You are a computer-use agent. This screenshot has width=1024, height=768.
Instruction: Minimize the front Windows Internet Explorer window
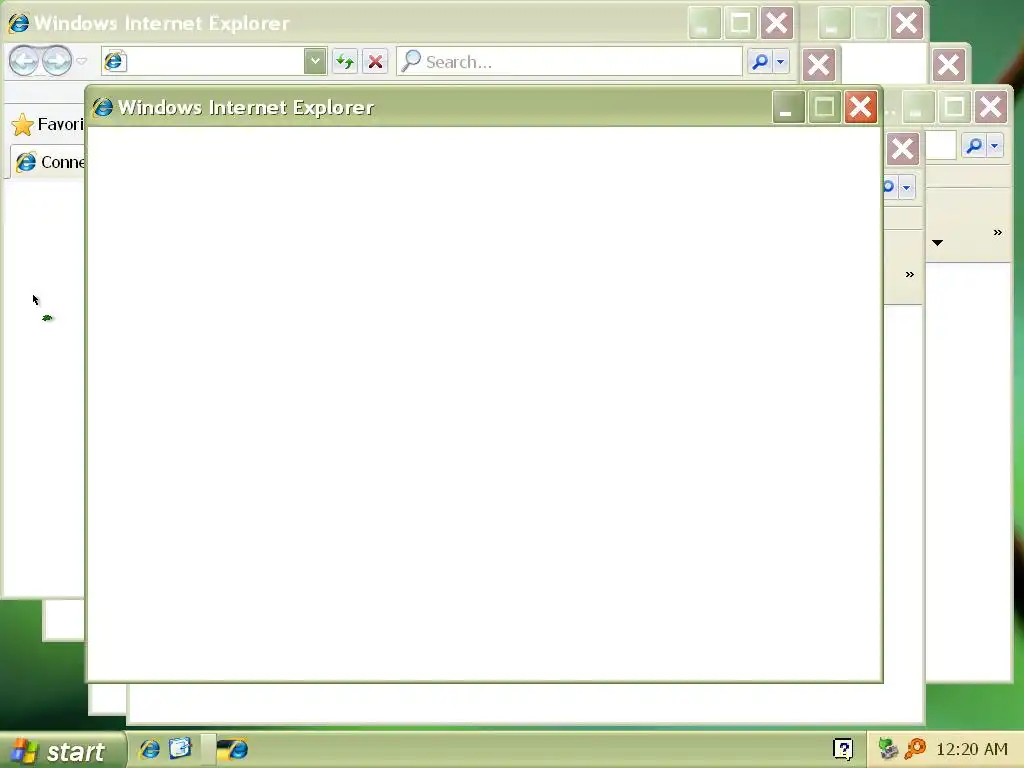point(787,107)
